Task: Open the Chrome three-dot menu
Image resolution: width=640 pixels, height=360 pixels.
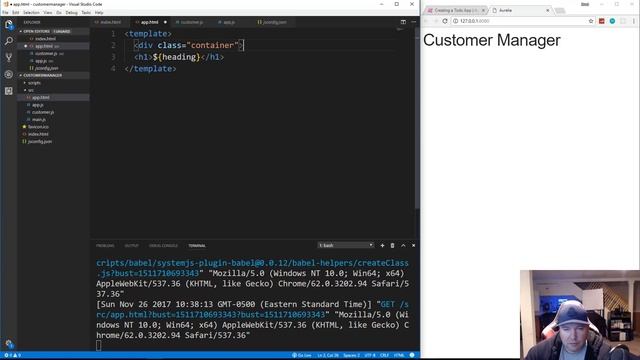Action: click(x=634, y=21)
